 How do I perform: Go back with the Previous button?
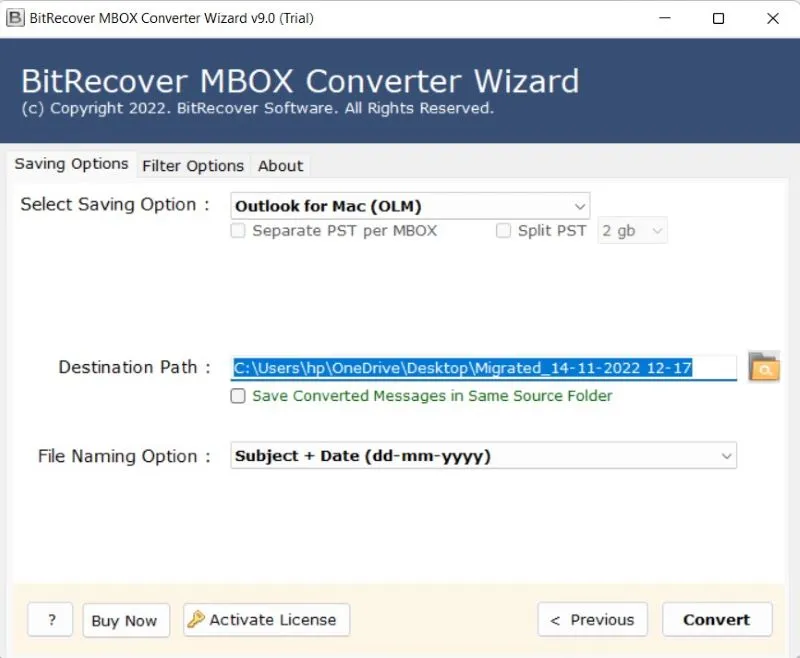click(x=592, y=620)
